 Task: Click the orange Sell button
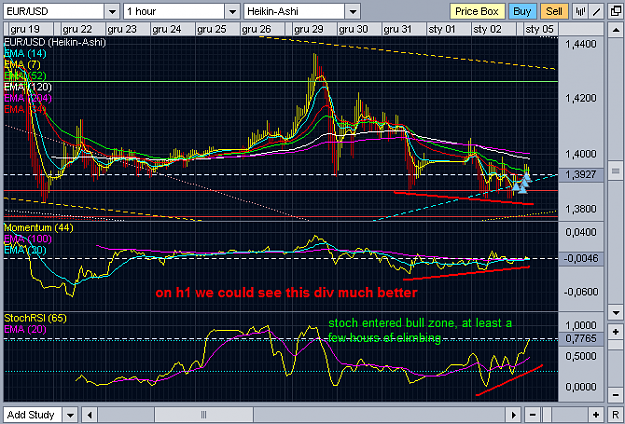(554, 11)
